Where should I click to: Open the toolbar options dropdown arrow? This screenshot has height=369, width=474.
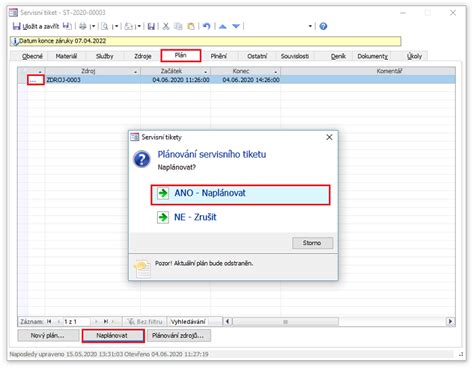point(310,26)
